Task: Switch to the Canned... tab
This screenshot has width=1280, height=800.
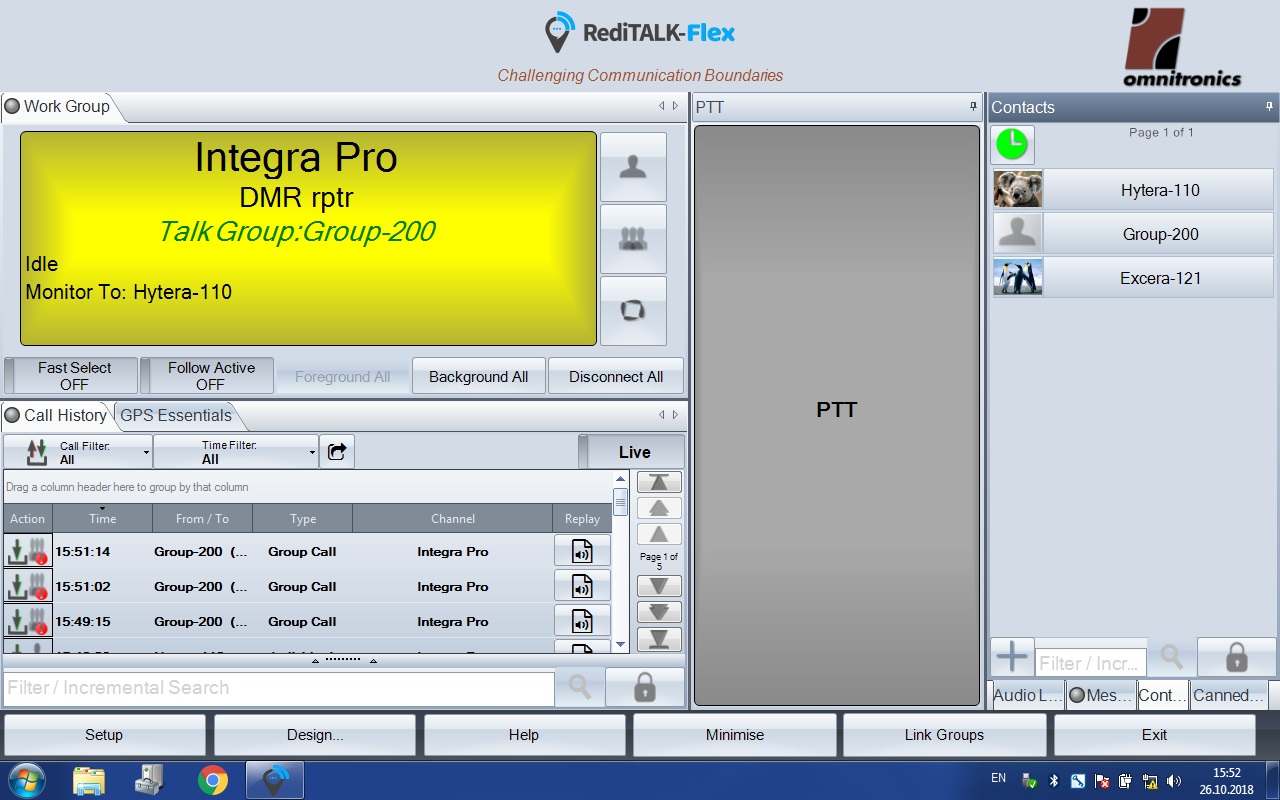Action: point(1228,695)
